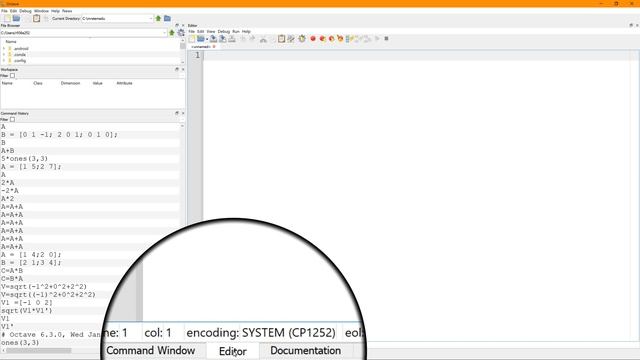
Task: Open the Editor's Run menu
Action: (x=236, y=31)
